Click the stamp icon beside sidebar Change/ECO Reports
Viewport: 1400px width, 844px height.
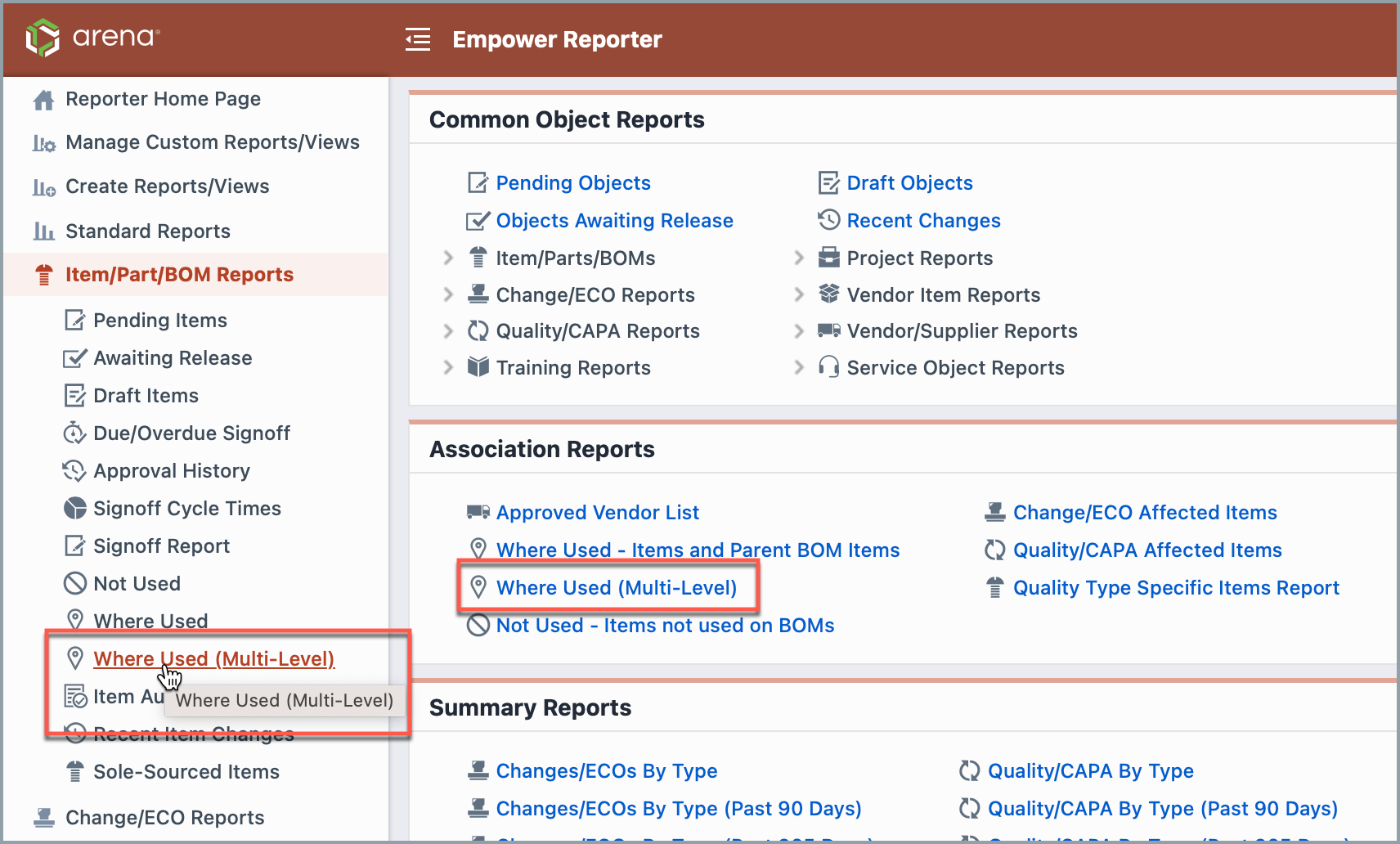click(43, 817)
